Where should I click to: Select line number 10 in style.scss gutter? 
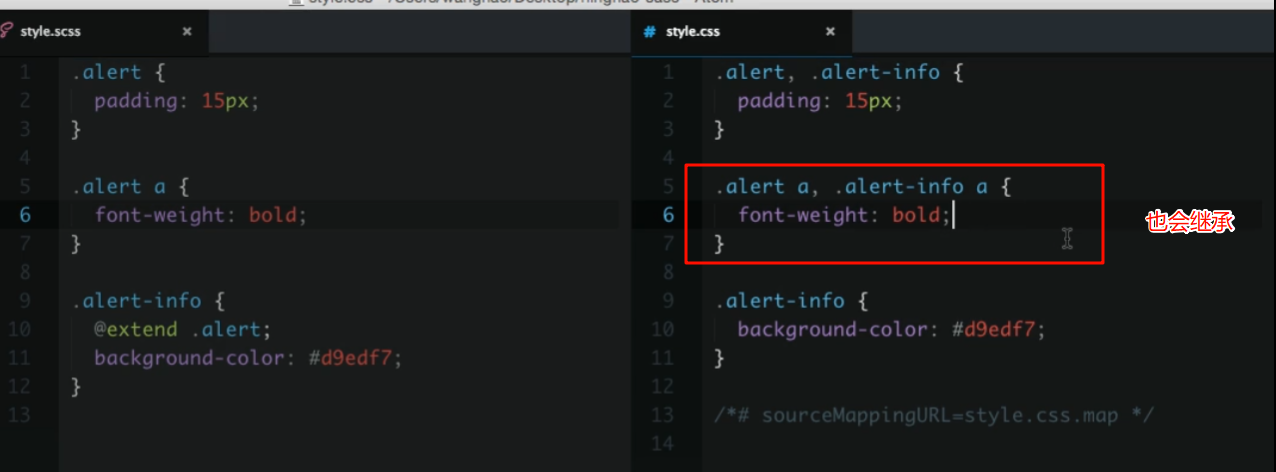tap(20, 329)
